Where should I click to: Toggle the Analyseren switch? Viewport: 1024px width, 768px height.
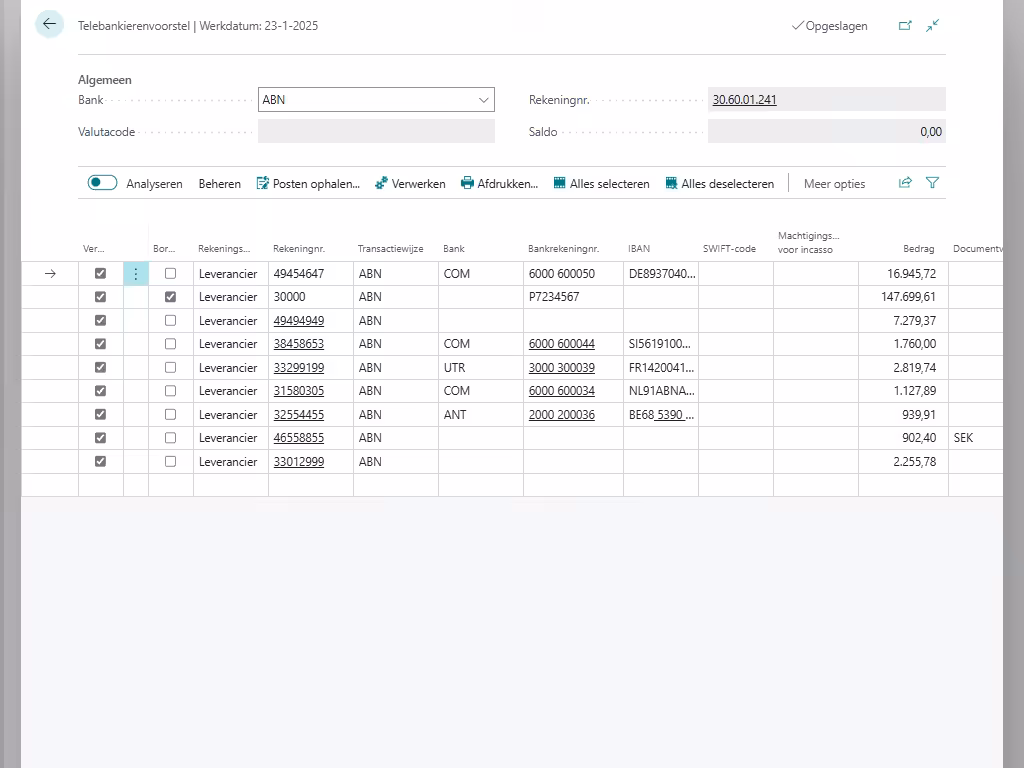103,183
